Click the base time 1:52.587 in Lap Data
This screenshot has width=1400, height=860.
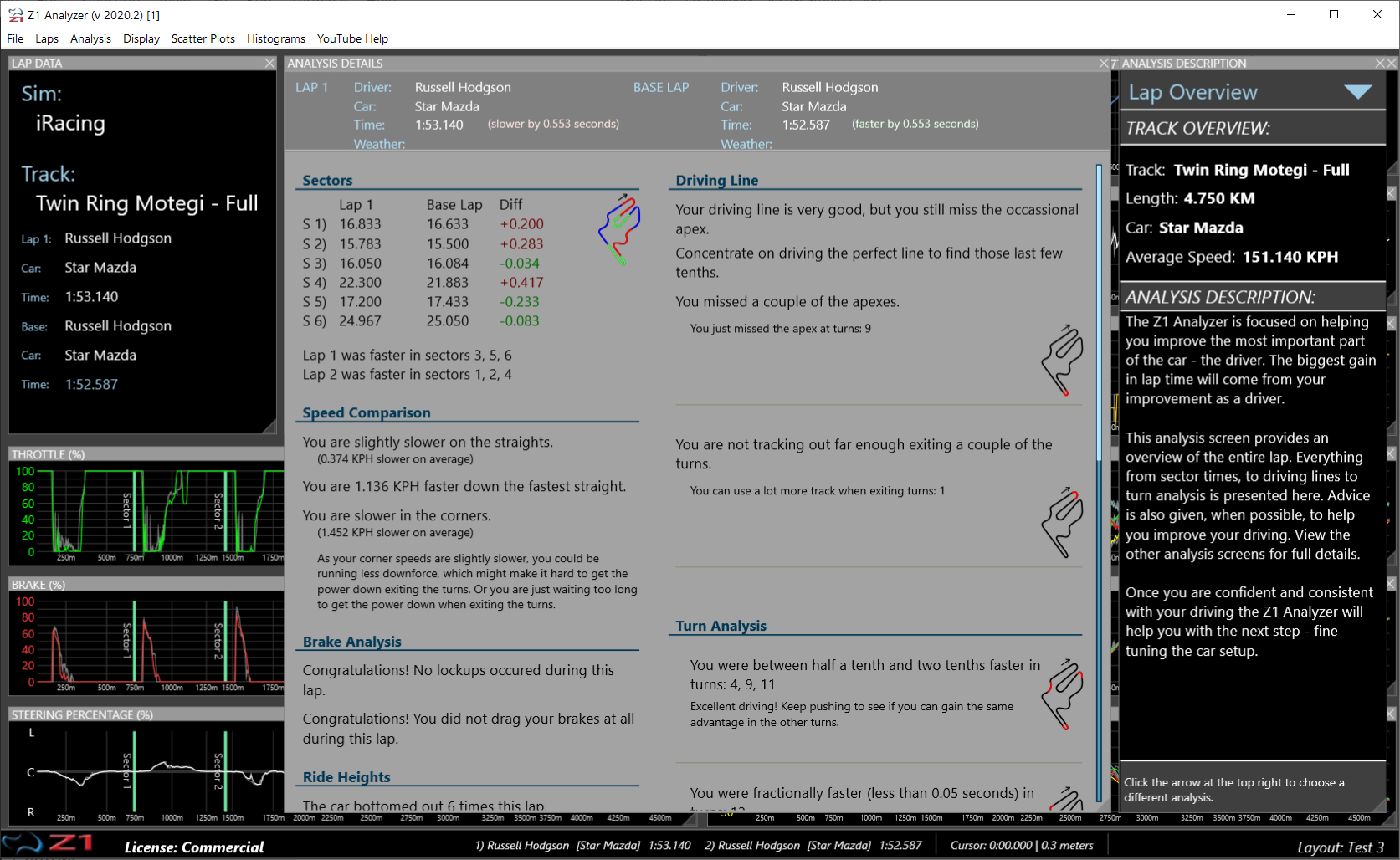(x=91, y=385)
